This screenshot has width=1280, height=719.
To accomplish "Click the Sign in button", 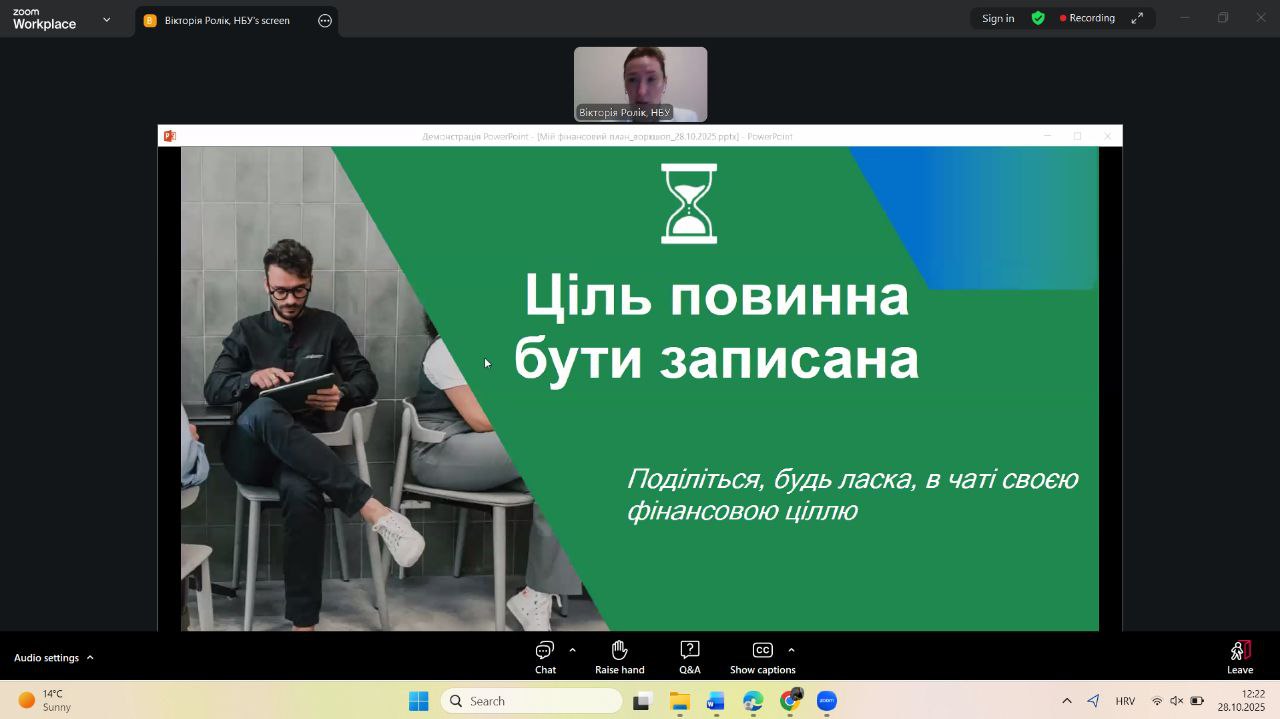I will click(997, 18).
